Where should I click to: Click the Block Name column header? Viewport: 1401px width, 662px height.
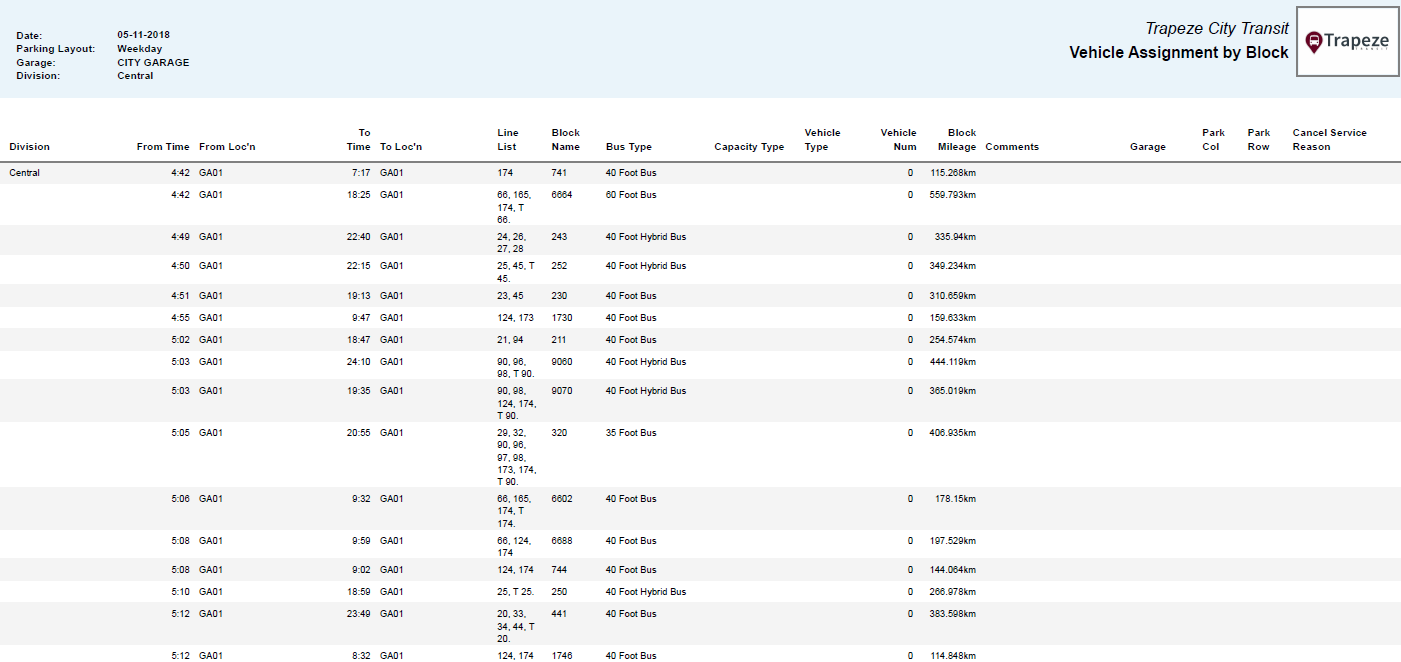pyautogui.click(x=565, y=139)
